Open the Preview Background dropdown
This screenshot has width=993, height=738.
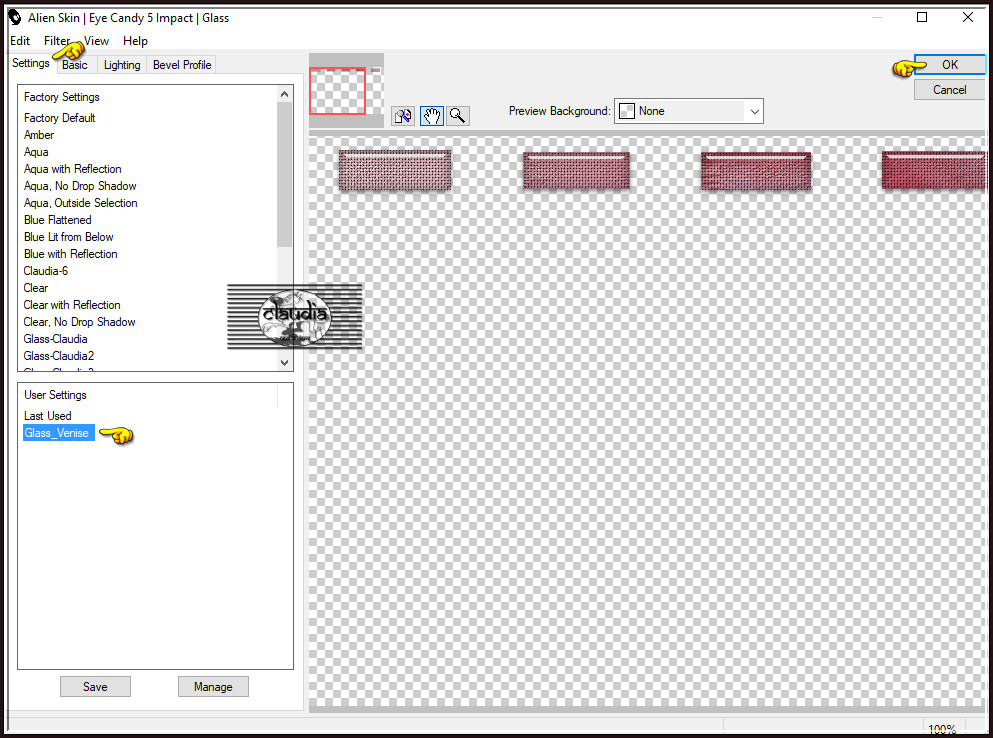688,111
